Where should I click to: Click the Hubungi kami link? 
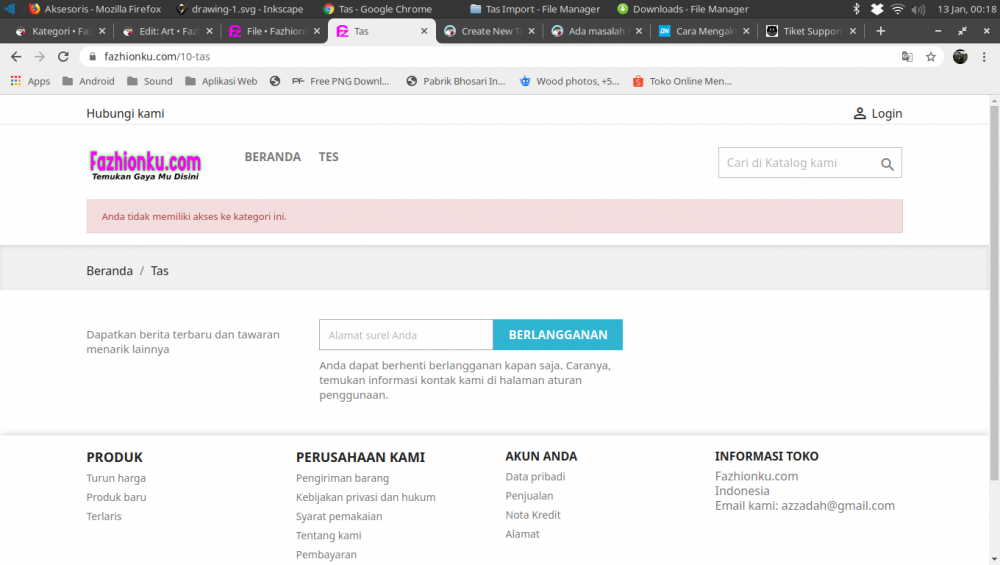tap(125, 114)
